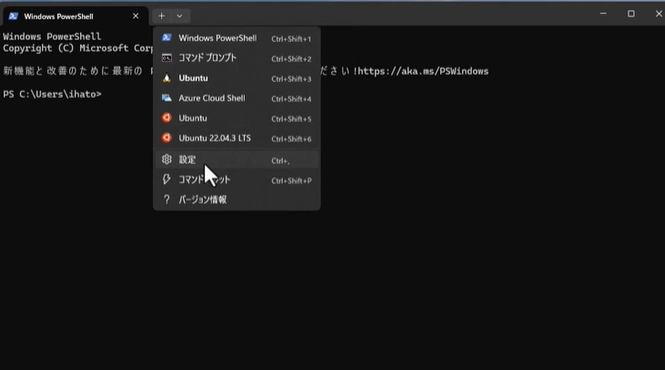Click the settings gear icon
Screen dimensions: 665x370
click(x=167, y=160)
